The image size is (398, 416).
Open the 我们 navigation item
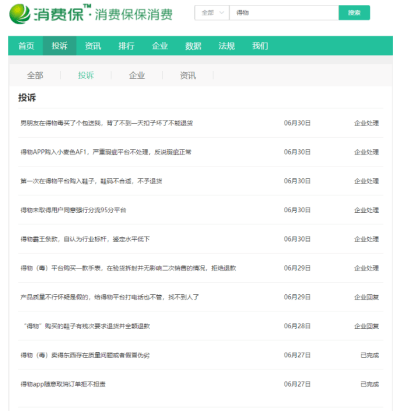click(260, 46)
